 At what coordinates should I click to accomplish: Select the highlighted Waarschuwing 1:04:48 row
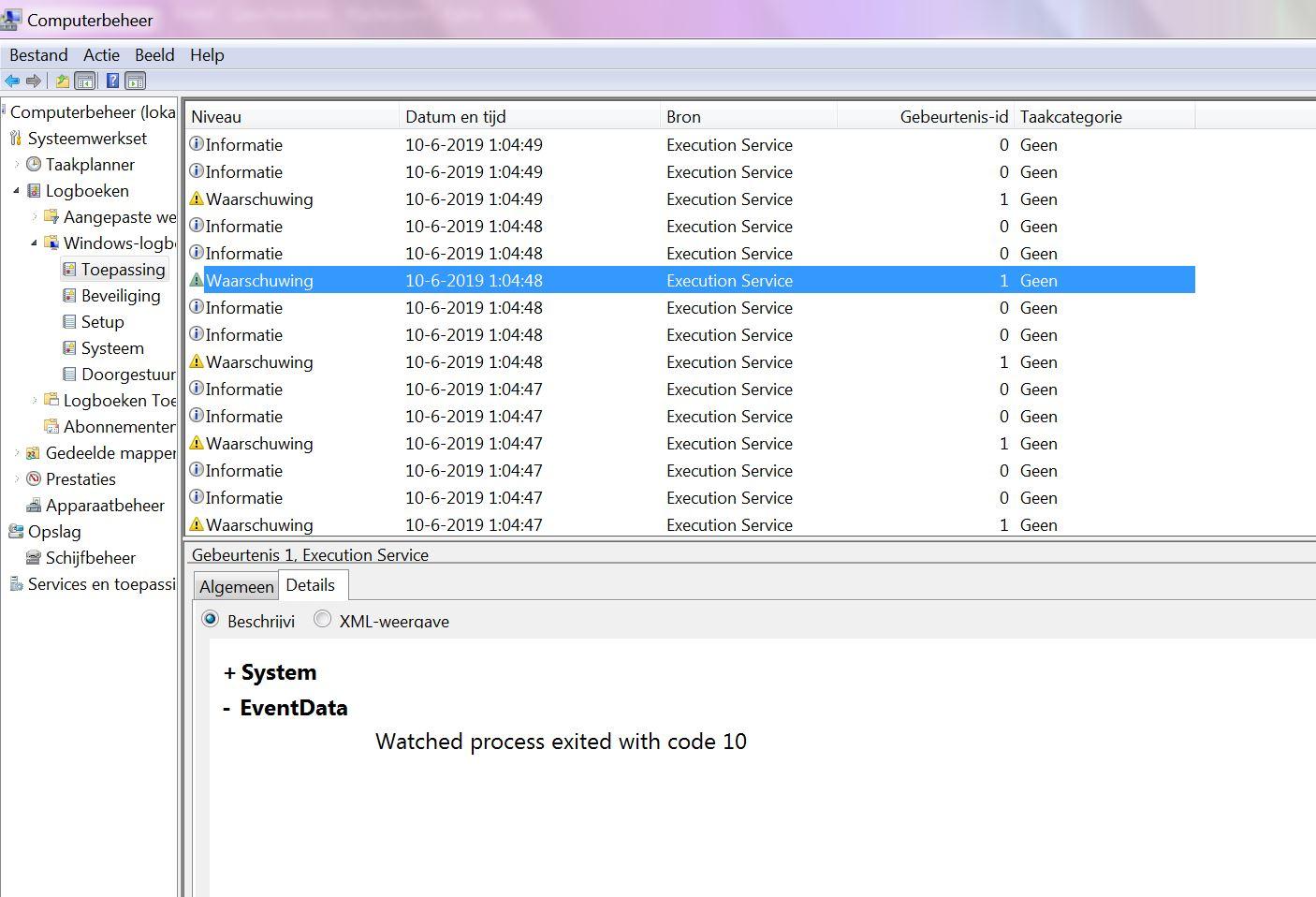(691, 280)
